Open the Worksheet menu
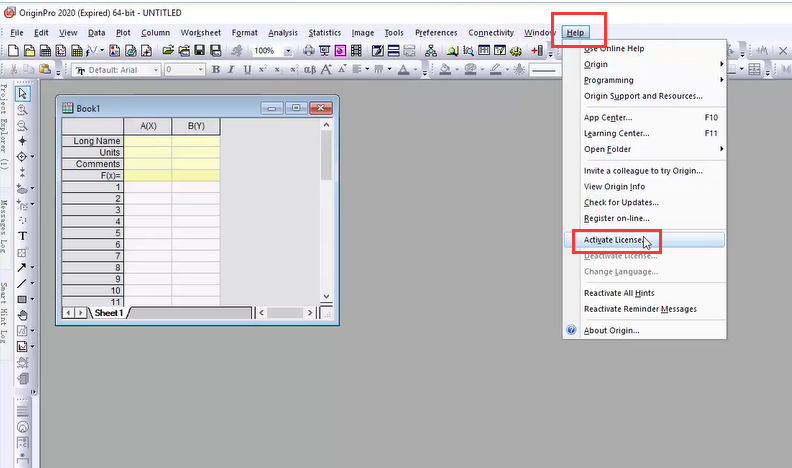 201,32
